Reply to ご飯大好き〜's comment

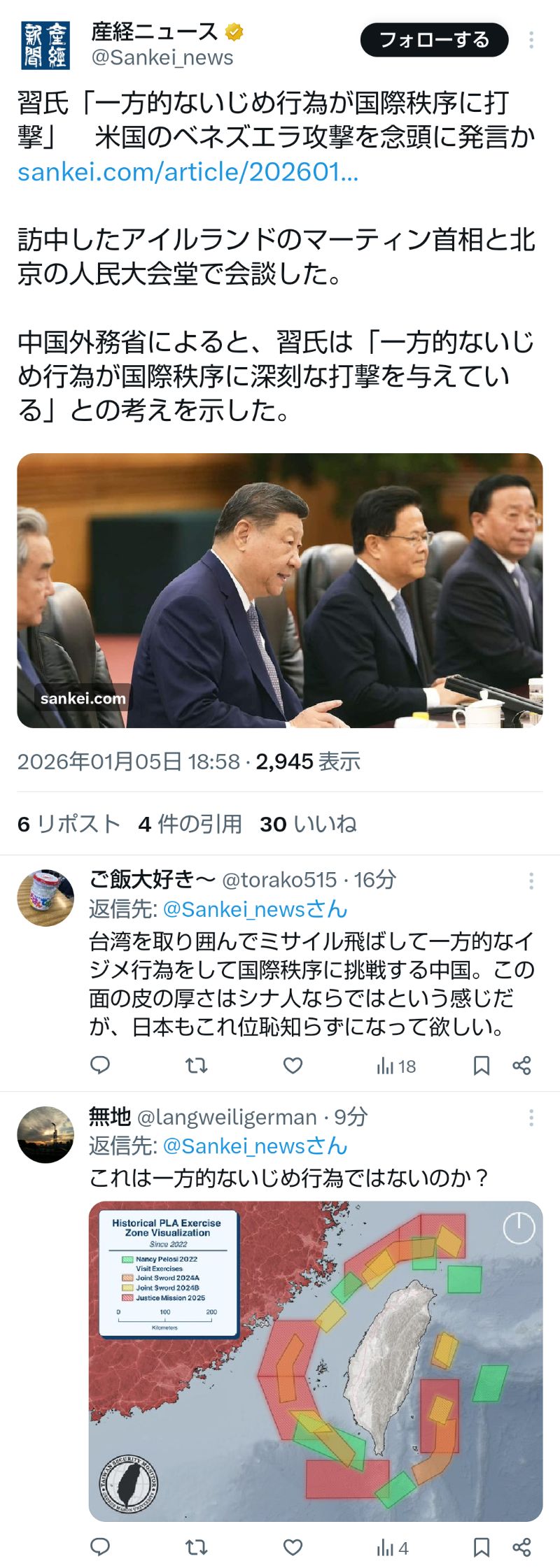[100, 1065]
